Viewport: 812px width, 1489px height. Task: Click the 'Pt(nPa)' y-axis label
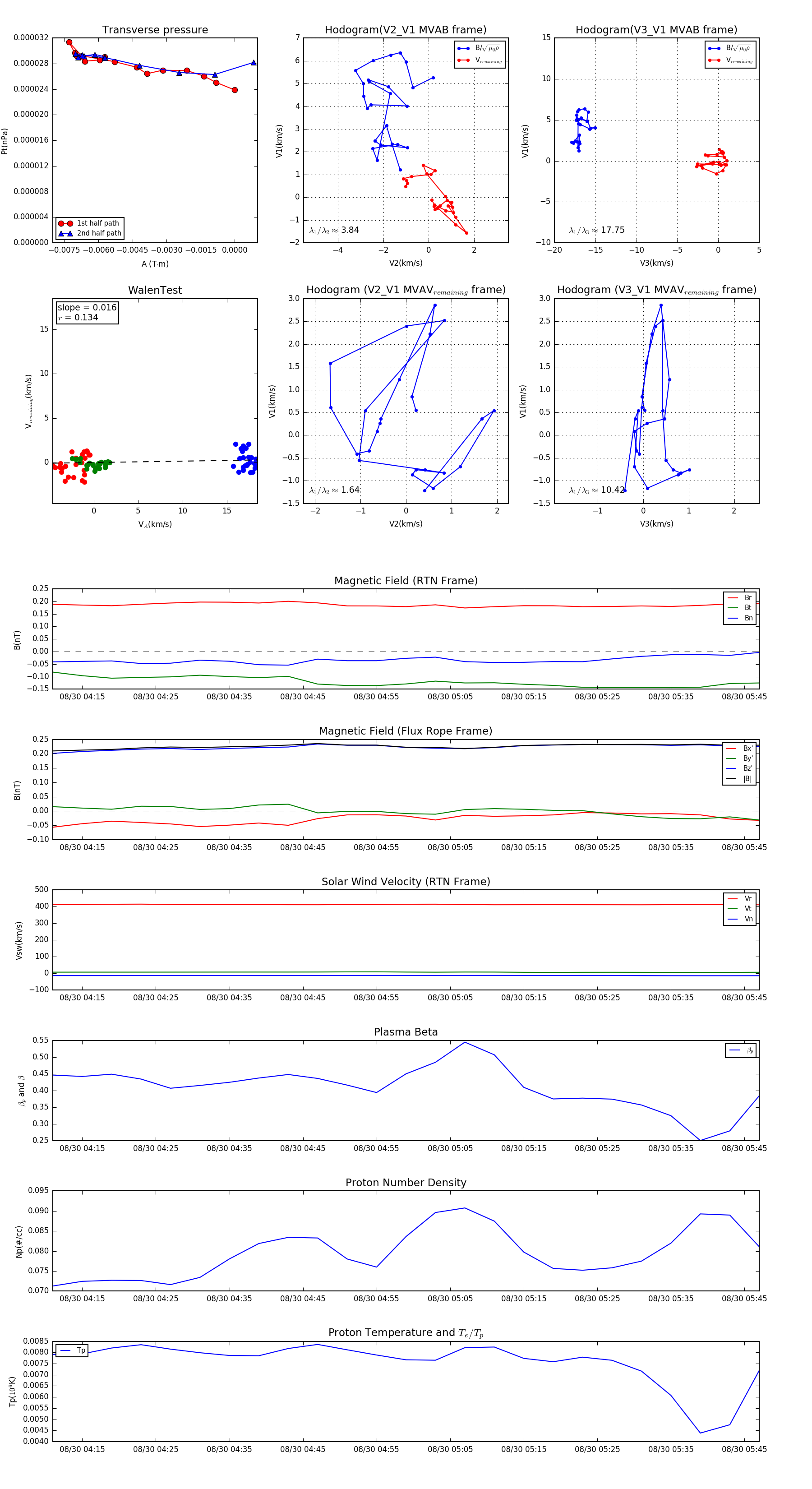pyautogui.click(x=5, y=140)
